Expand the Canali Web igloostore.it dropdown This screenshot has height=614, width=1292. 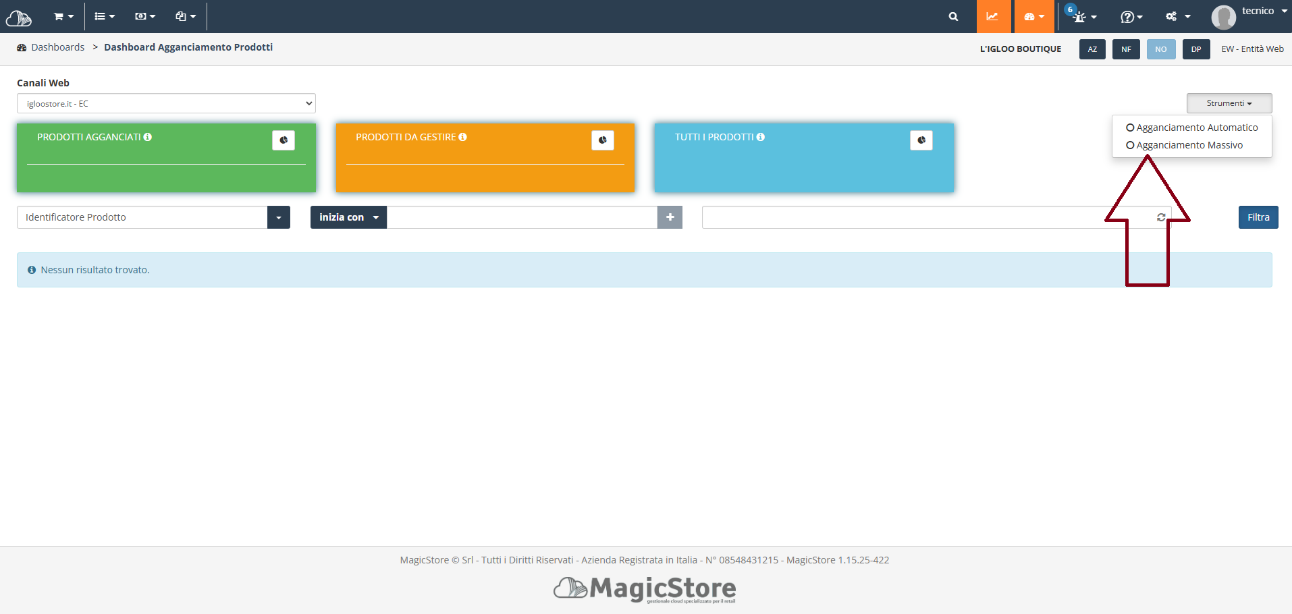(x=166, y=103)
